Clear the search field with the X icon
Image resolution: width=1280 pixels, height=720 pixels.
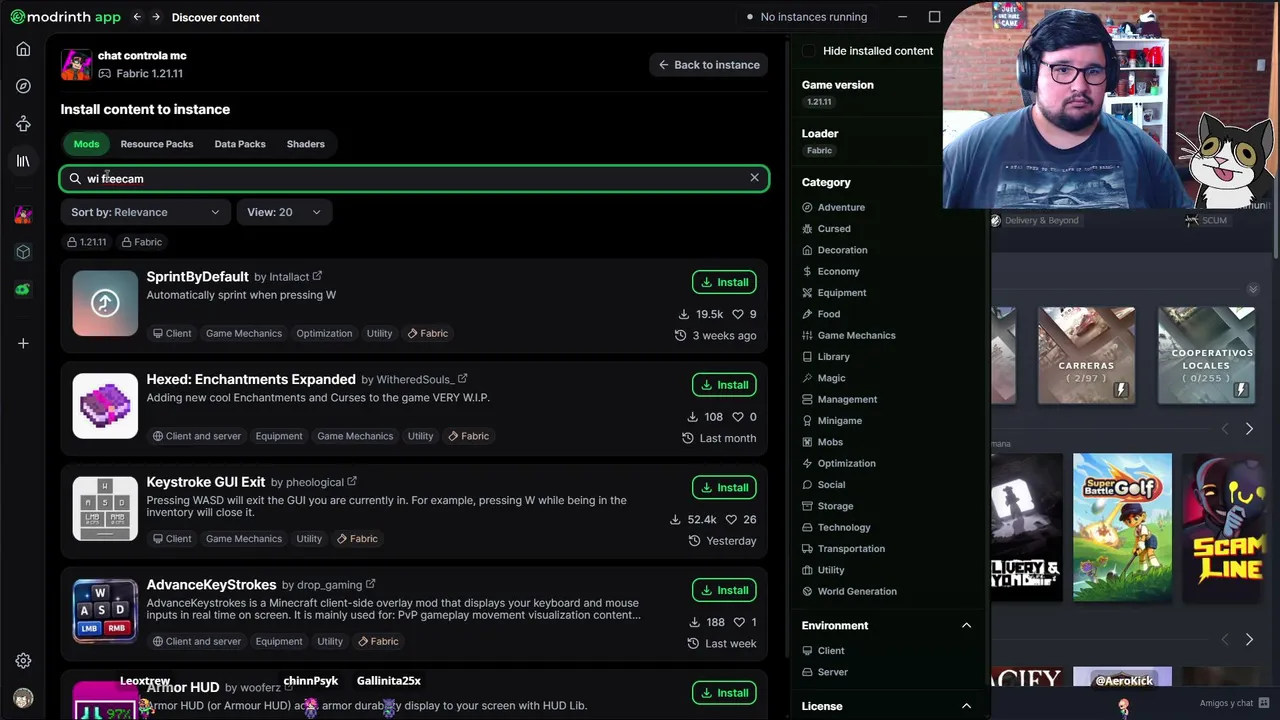754,178
